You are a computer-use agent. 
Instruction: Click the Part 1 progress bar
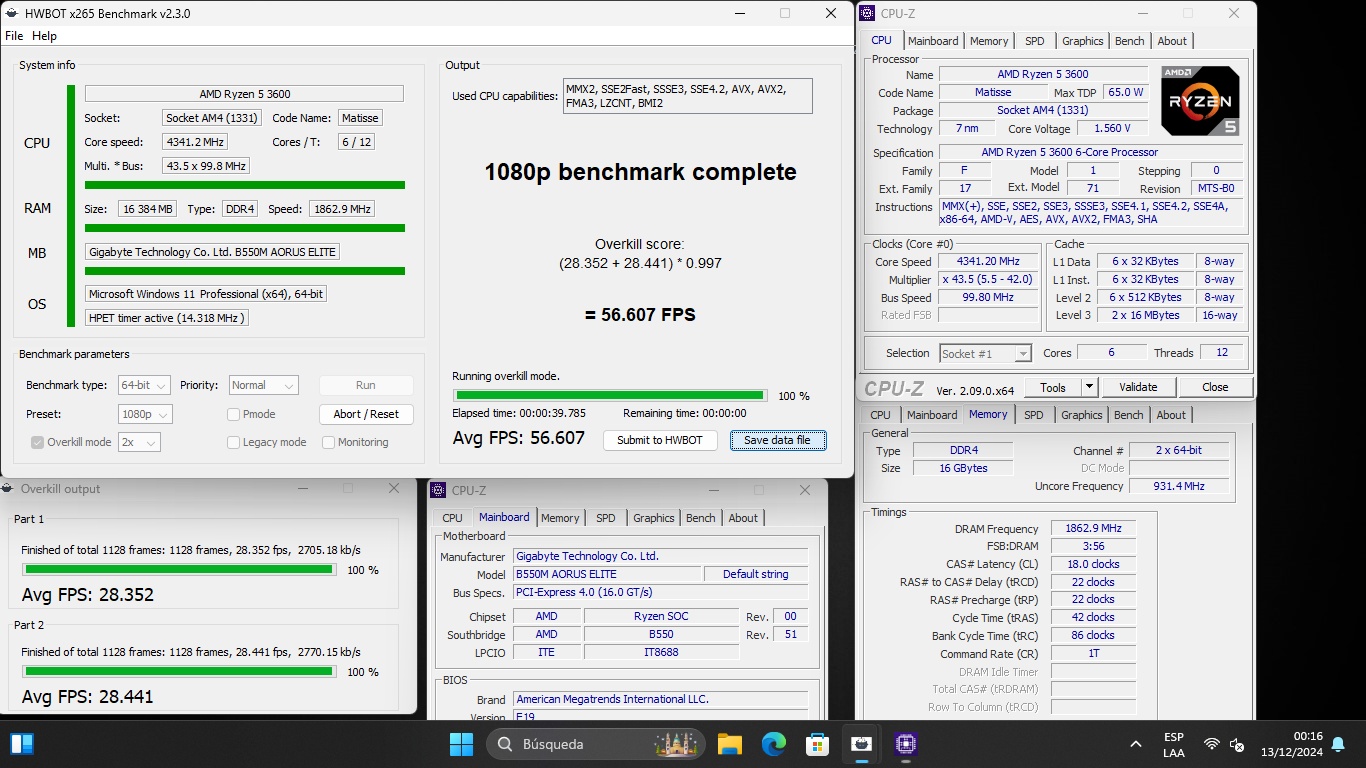click(179, 569)
